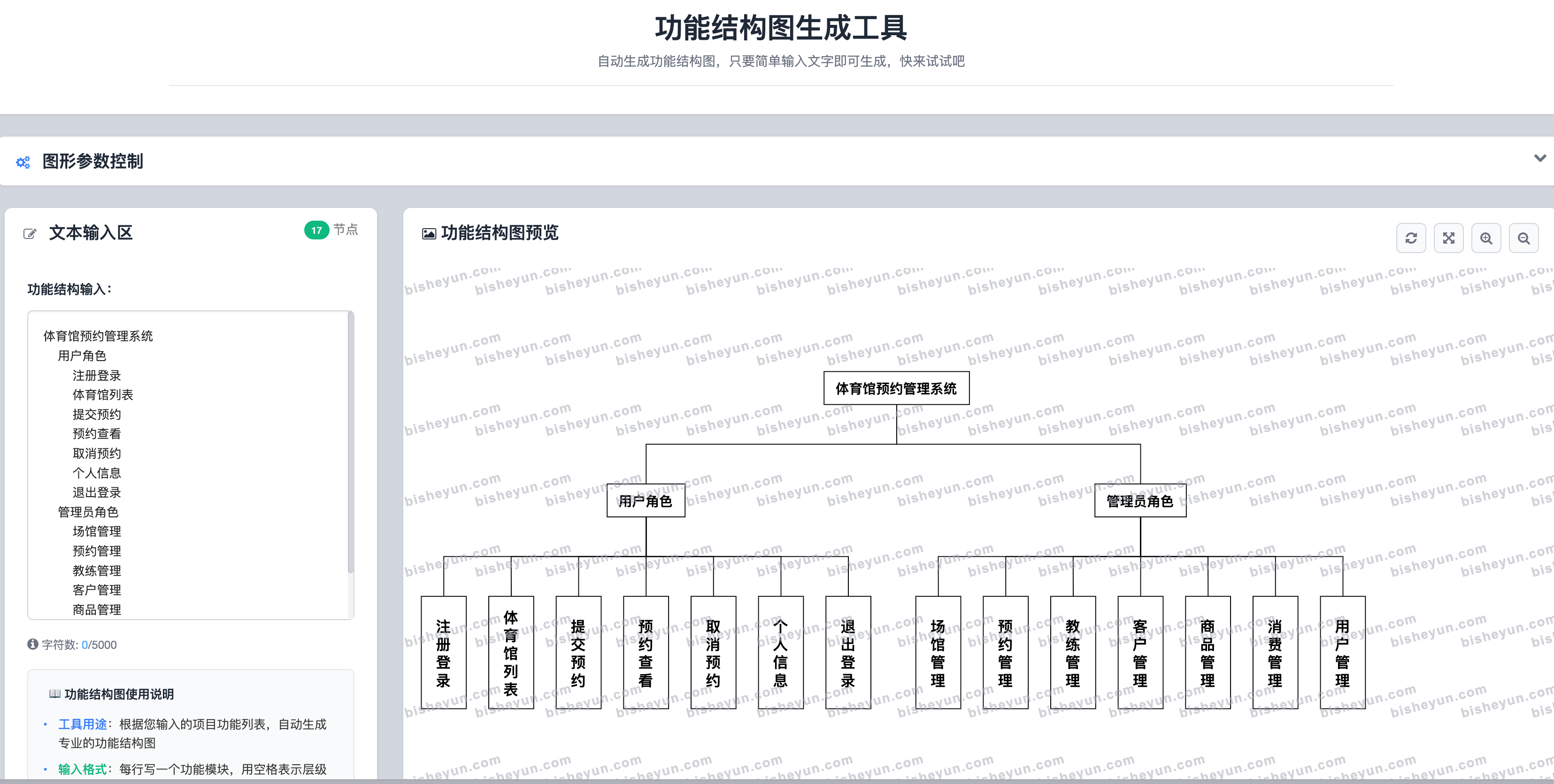This screenshot has width=1554, height=784.
Task: Select the 退出登录 leaf node in diagram
Action: 848,653
